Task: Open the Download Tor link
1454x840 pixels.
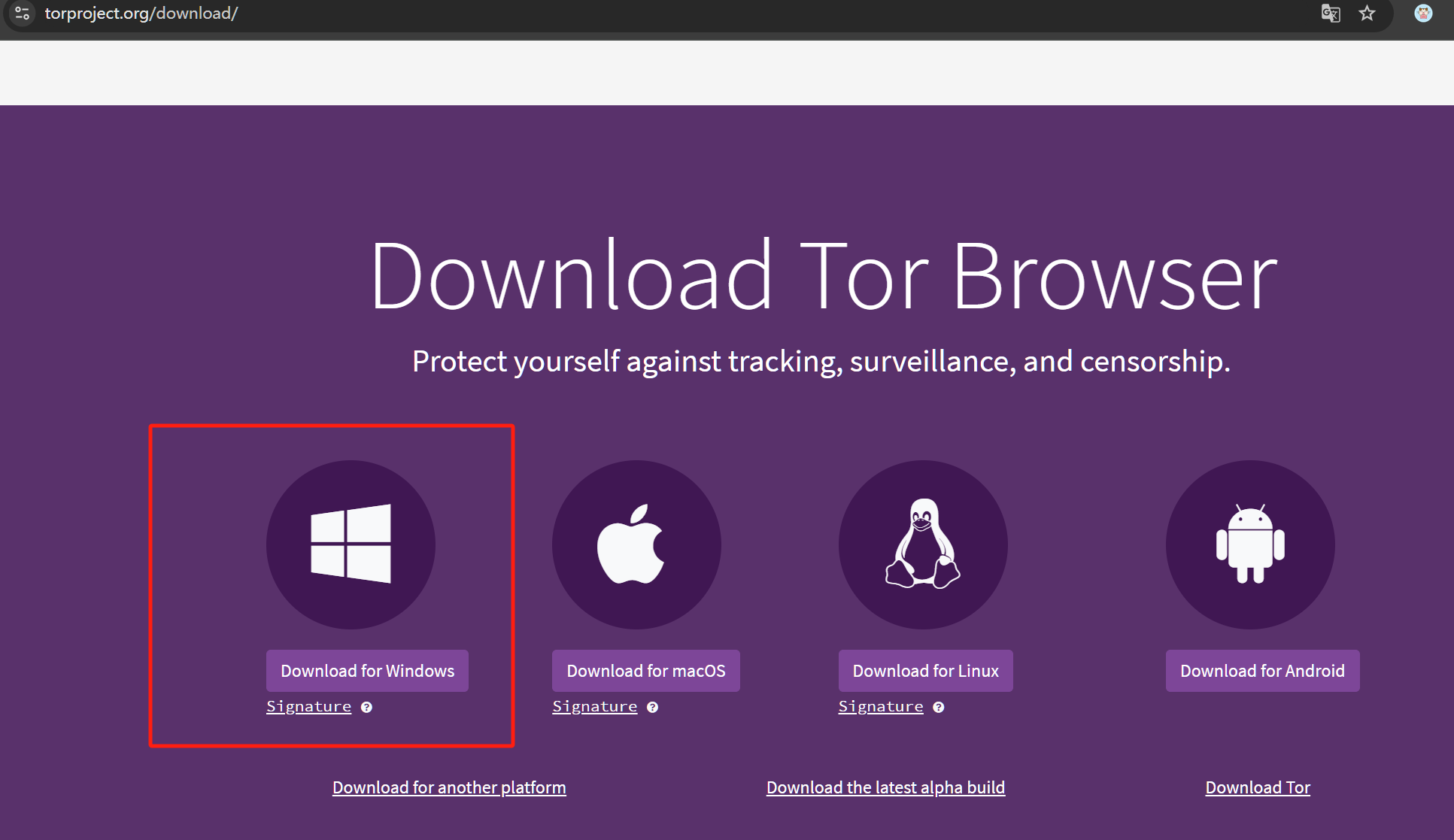Action: [1258, 787]
